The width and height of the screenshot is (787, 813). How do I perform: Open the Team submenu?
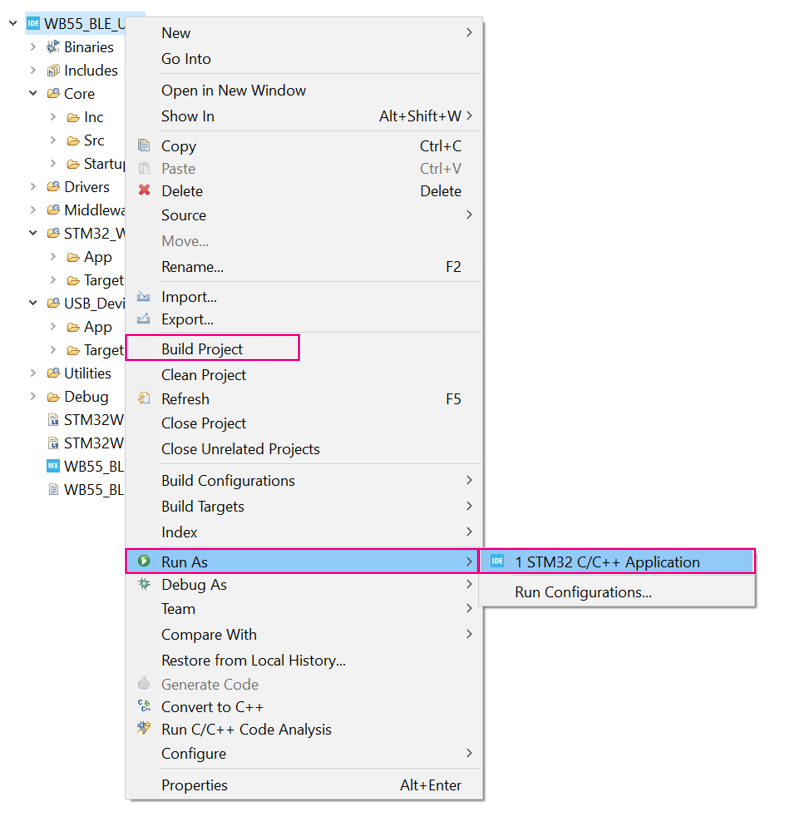click(x=304, y=609)
